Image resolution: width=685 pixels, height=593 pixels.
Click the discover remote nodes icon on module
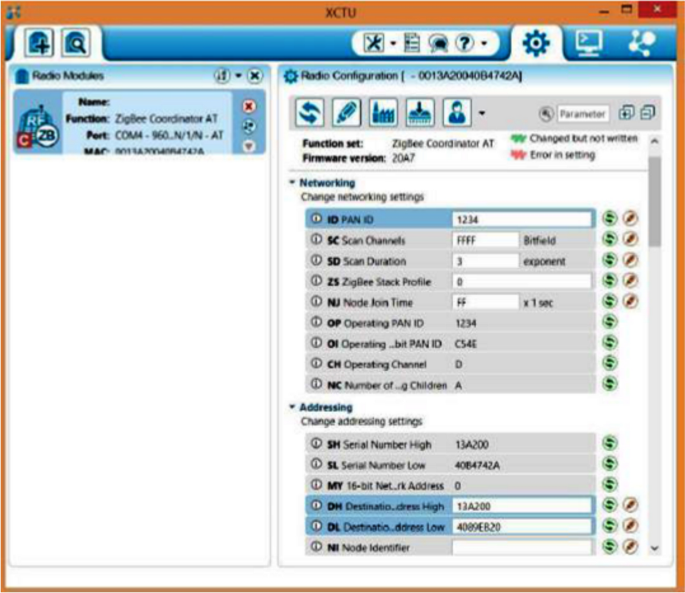pyautogui.click(x=249, y=126)
